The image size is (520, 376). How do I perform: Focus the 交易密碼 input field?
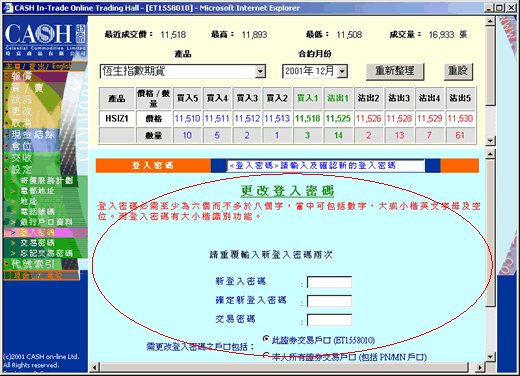pos(329,320)
